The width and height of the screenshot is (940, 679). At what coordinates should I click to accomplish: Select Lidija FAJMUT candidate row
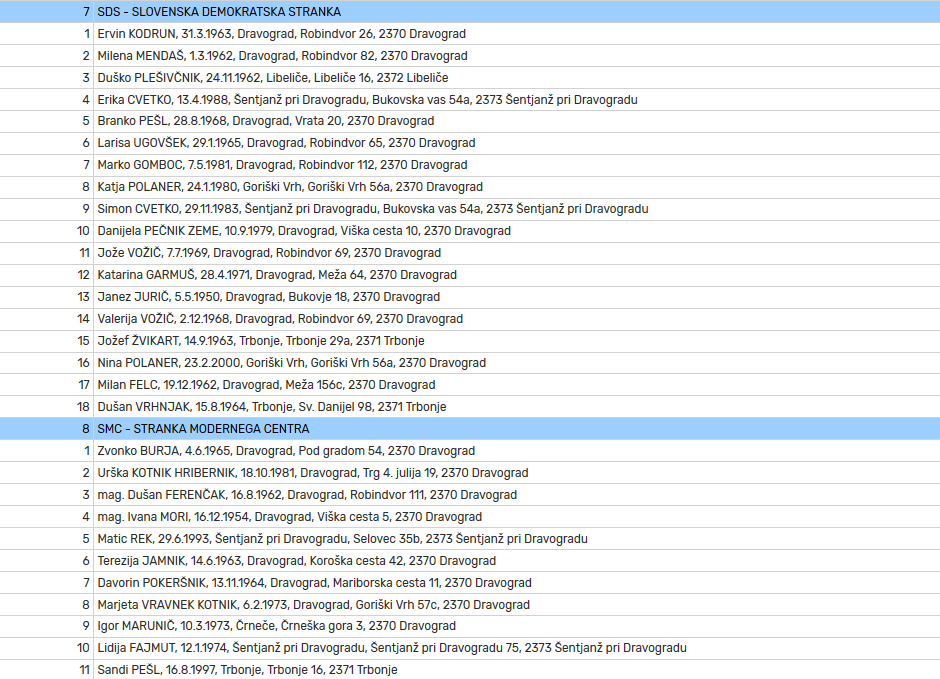(470, 648)
